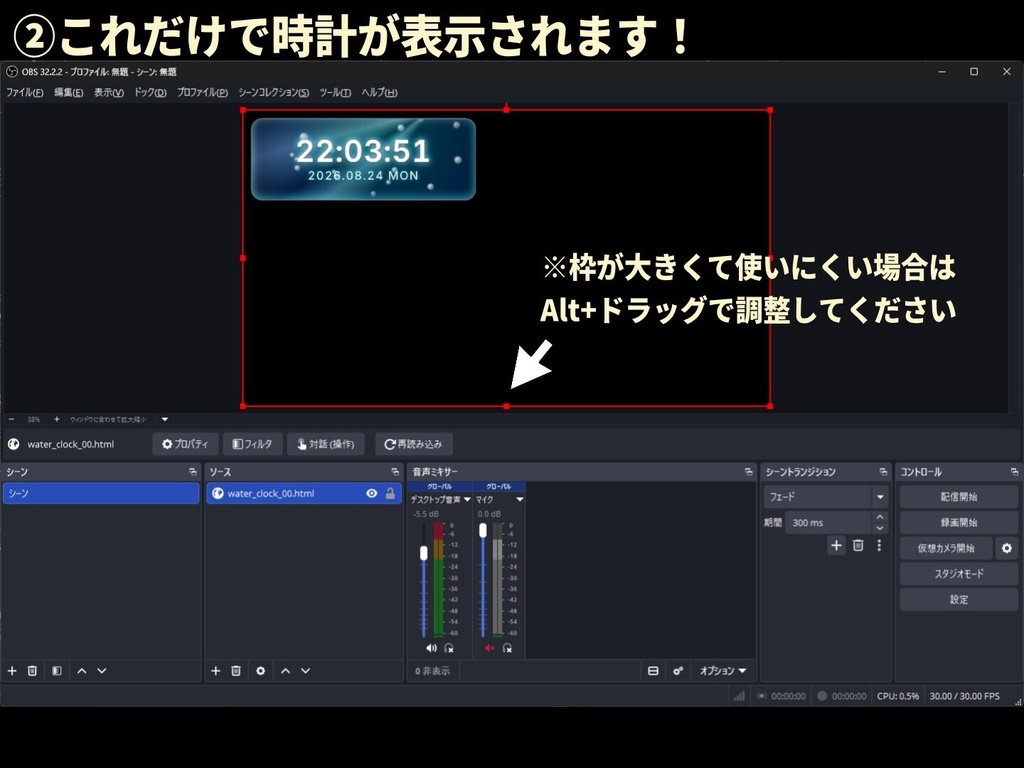Image resolution: width=1024 pixels, height=768 pixels.
Task: Open virtual camera settings gear
Action: 1007,548
